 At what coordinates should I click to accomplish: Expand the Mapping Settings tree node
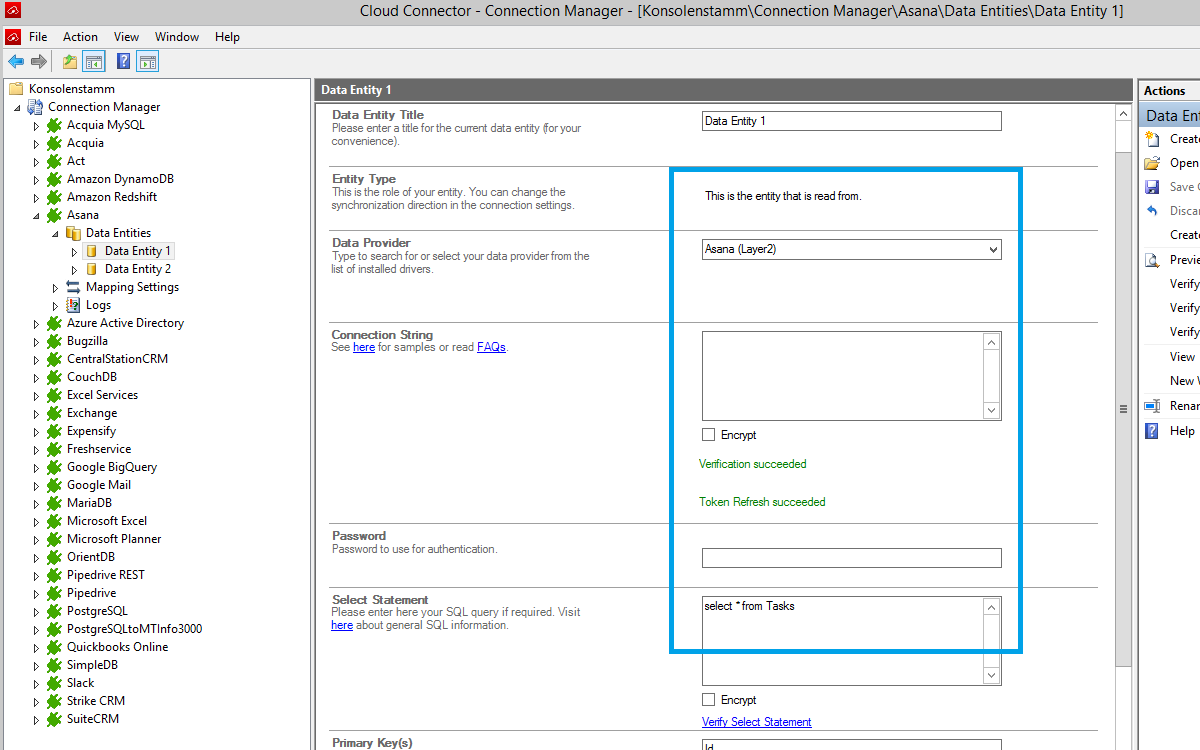(55, 287)
